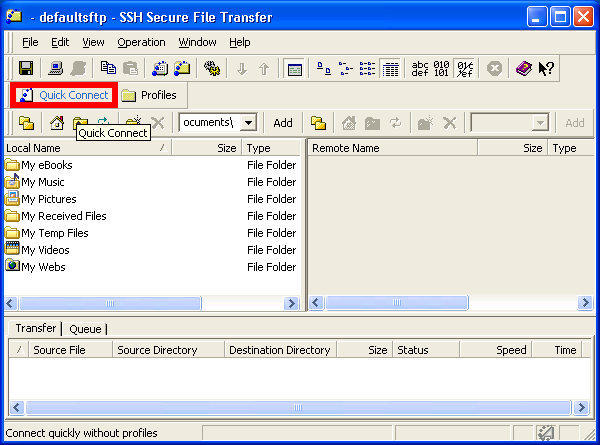Select Auto transfer mode button
Image resolution: width=600 pixels, height=445 pixels.
coord(465,69)
